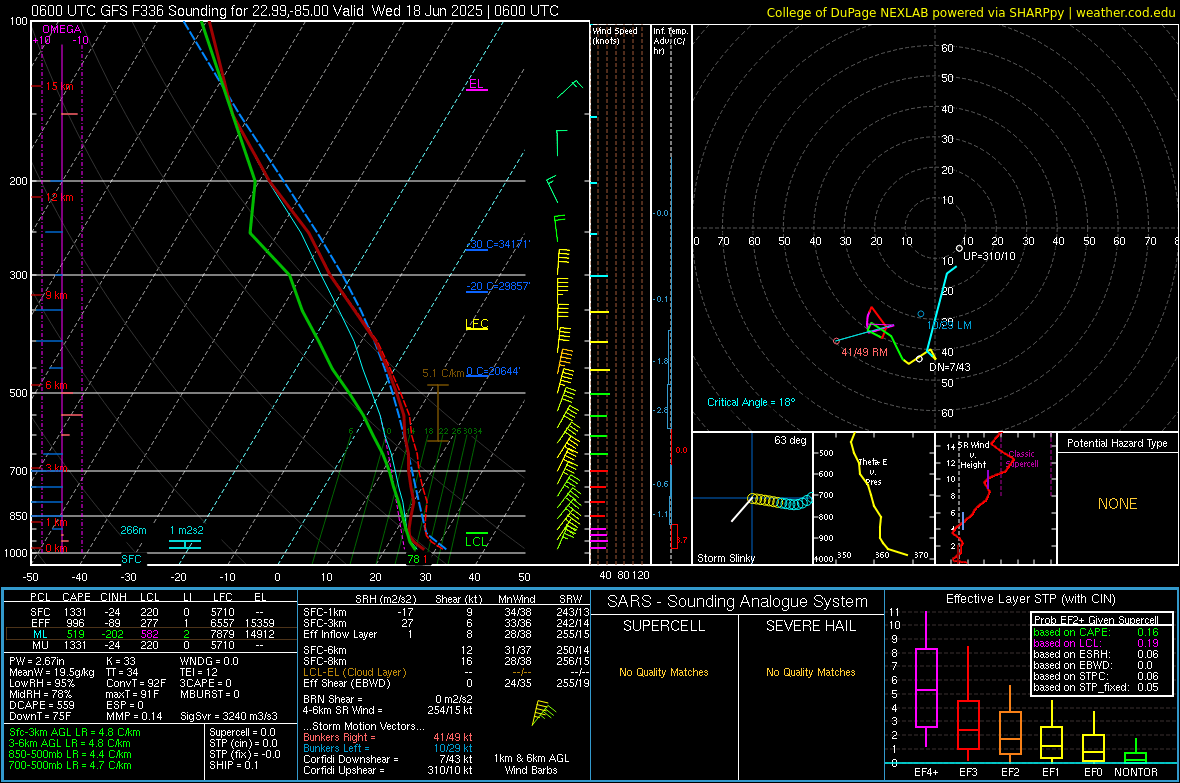Select the 15 km height marker
Screen dimensions: 1180x783
coord(59,87)
